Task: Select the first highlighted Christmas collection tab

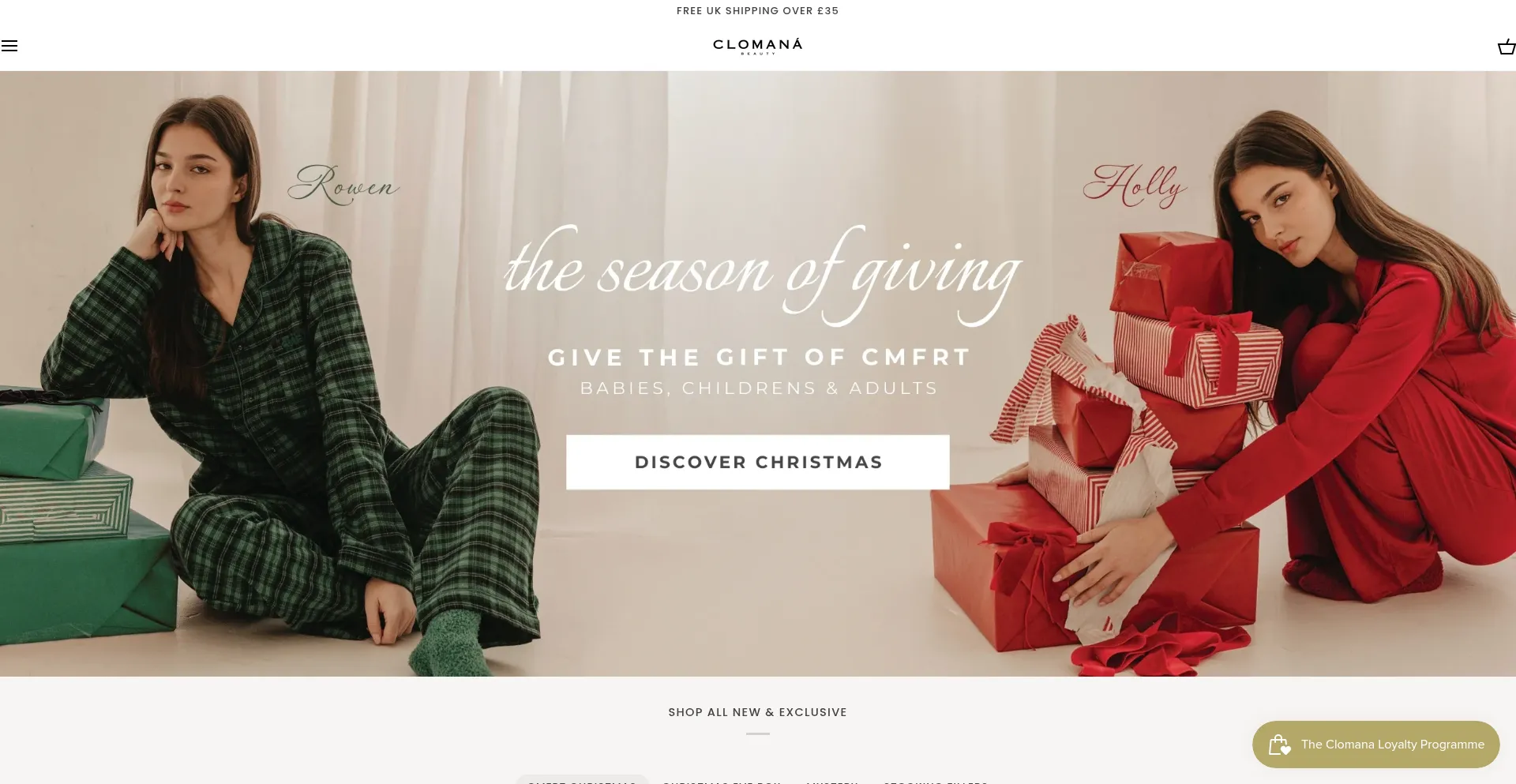Action: tap(582, 781)
